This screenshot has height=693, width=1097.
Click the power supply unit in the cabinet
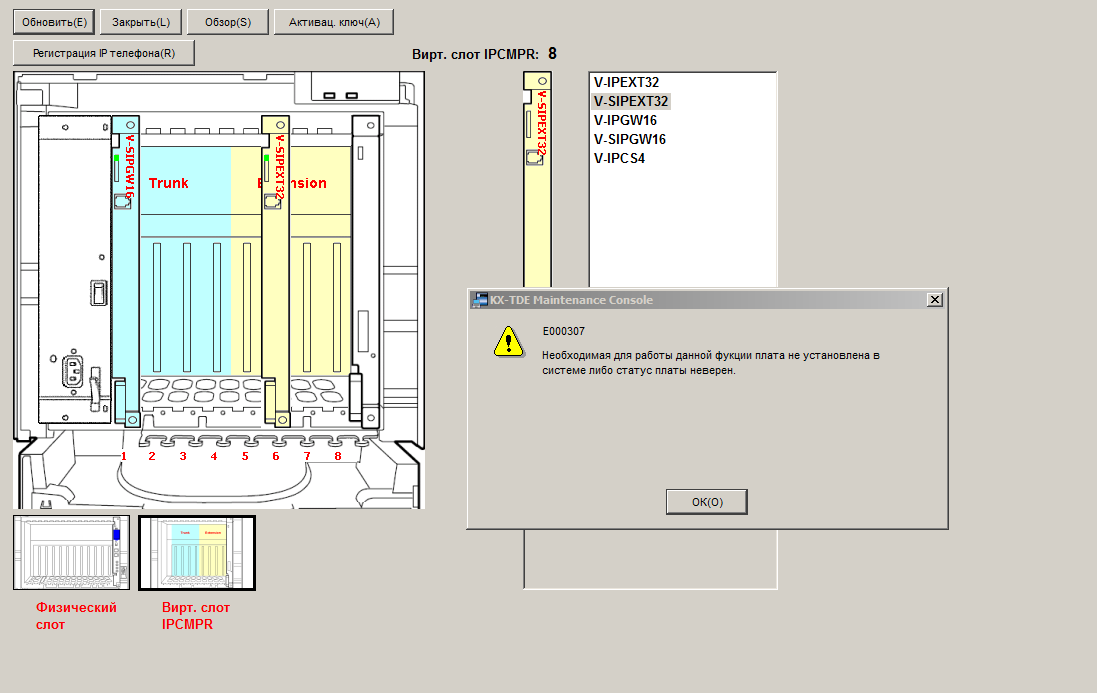[75, 269]
